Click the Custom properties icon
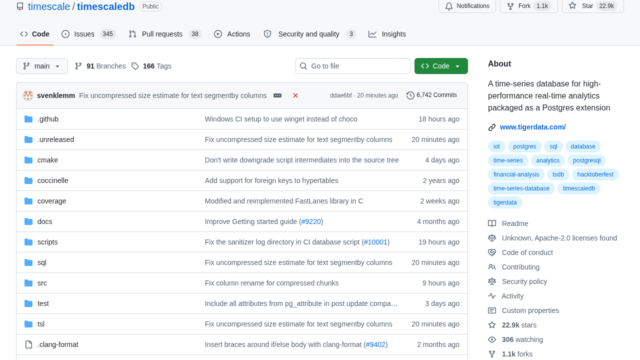 (x=492, y=311)
